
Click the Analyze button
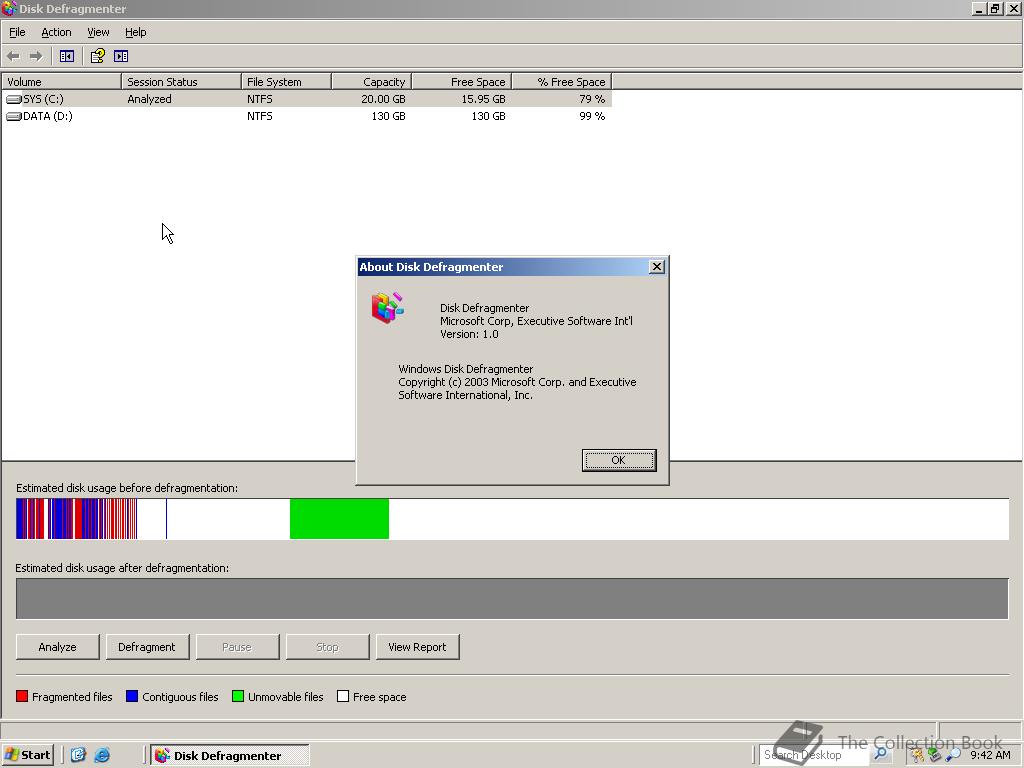(x=57, y=647)
